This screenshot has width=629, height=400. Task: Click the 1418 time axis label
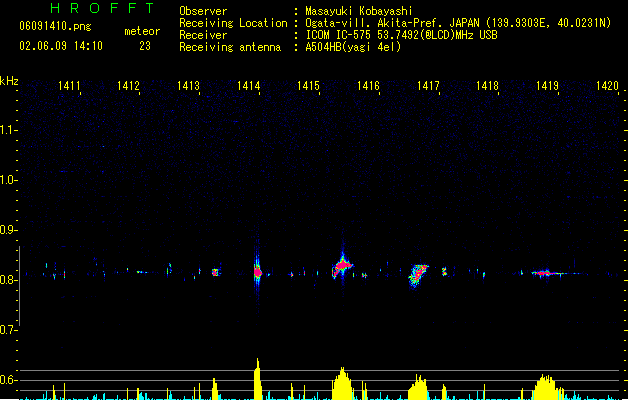point(487,86)
